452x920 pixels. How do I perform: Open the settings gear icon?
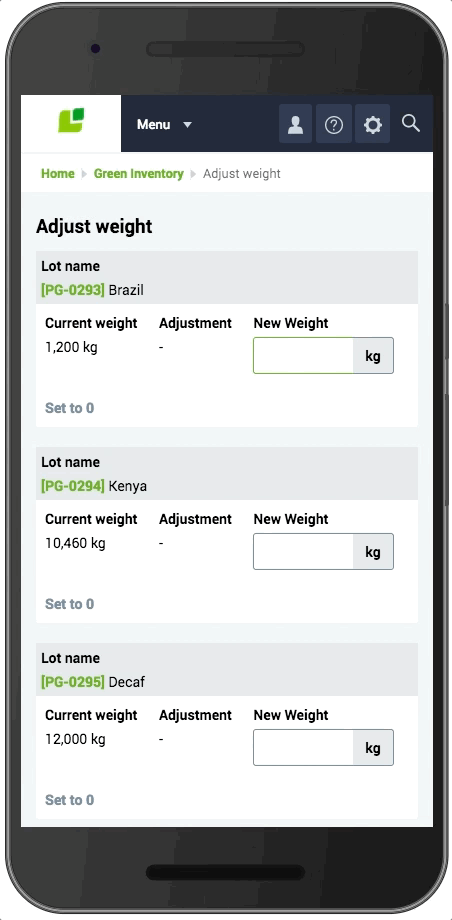point(373,124)
